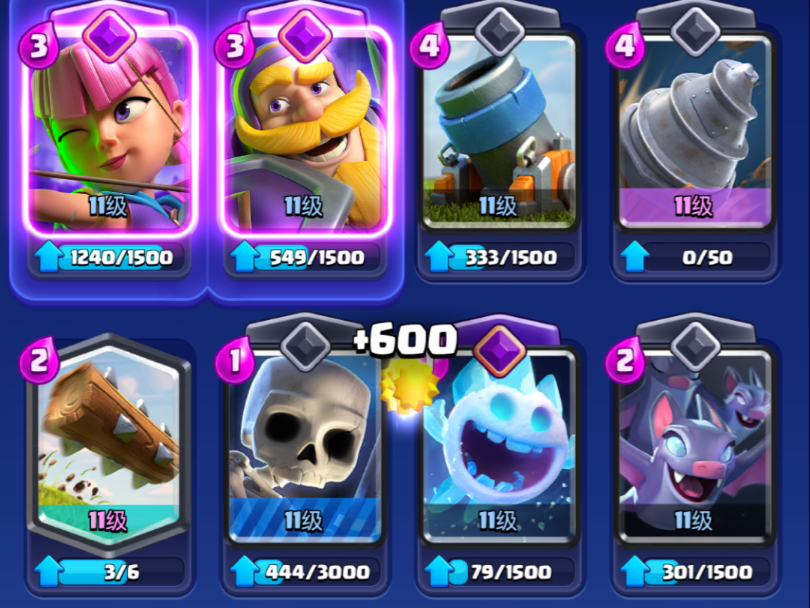
Task: Click upgrade arrow next to 1240/1500
Action: point(49,257)
